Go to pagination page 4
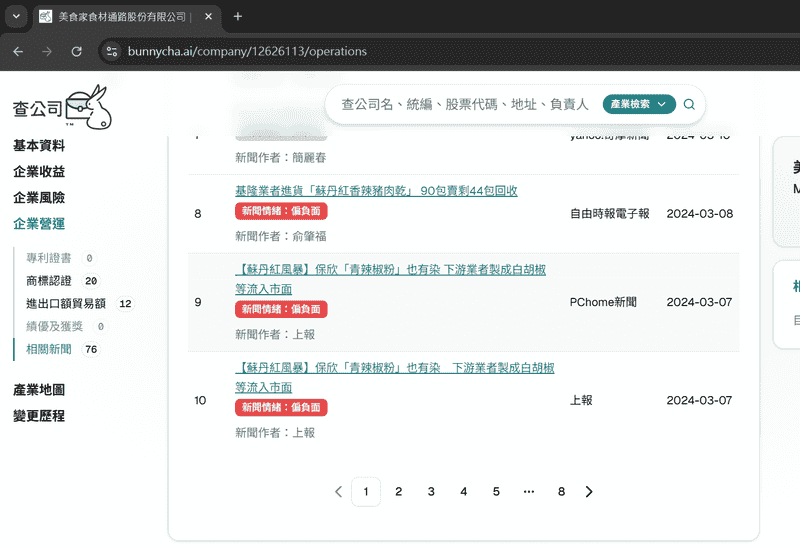Viewport: 800px width, 547px height. click(464, 492)
